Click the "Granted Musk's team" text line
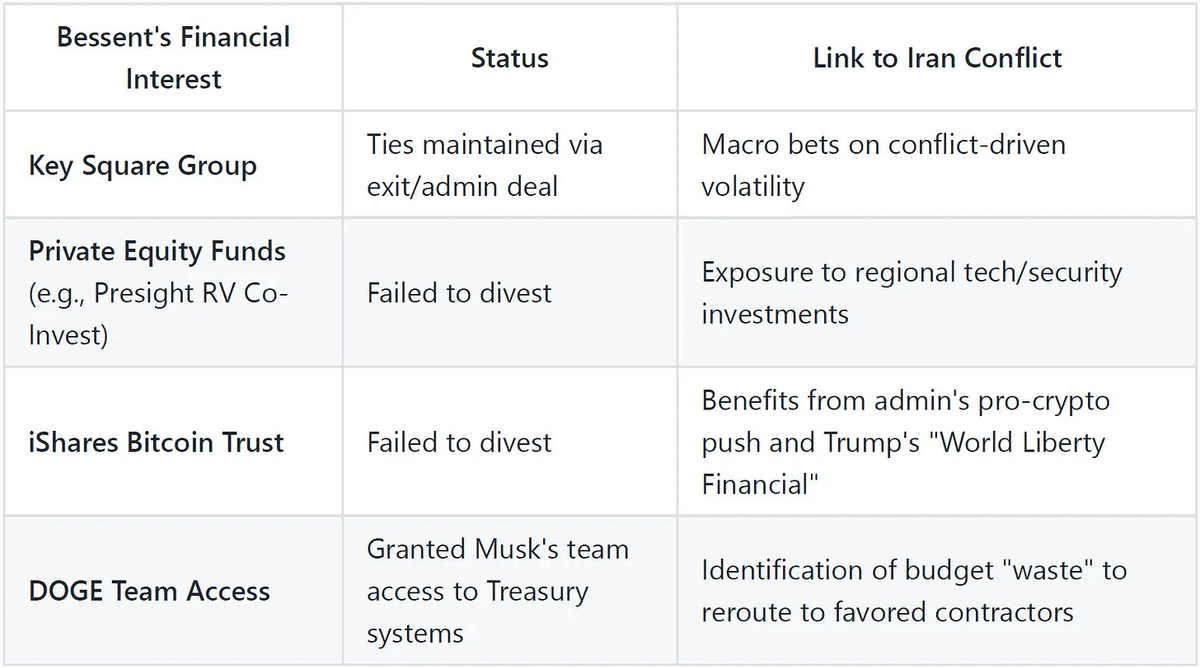The image size is (1200, 668). (x=497, y=549)
